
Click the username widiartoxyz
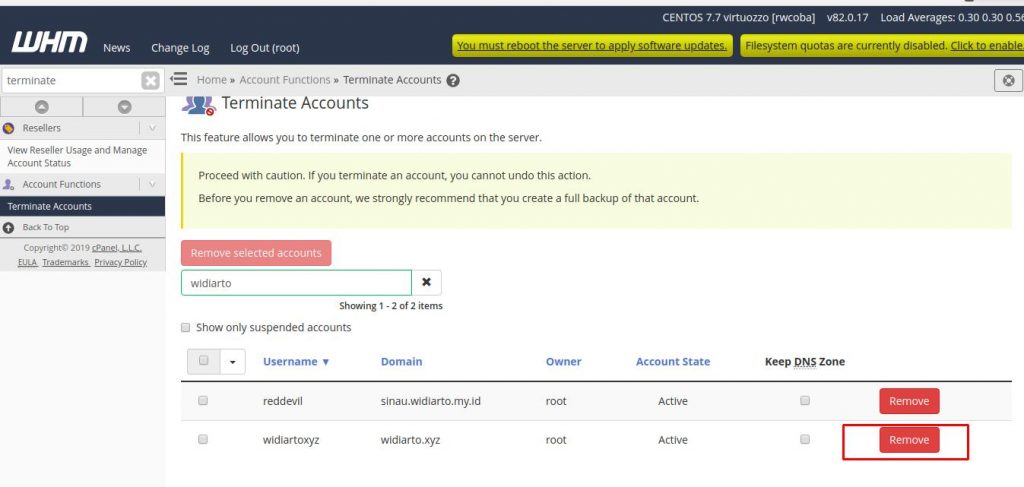[291, 440]
